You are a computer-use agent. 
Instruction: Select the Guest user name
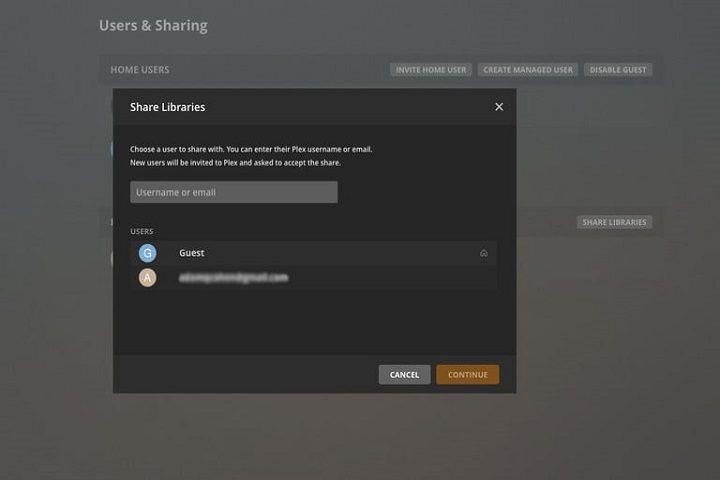(192, 253)
